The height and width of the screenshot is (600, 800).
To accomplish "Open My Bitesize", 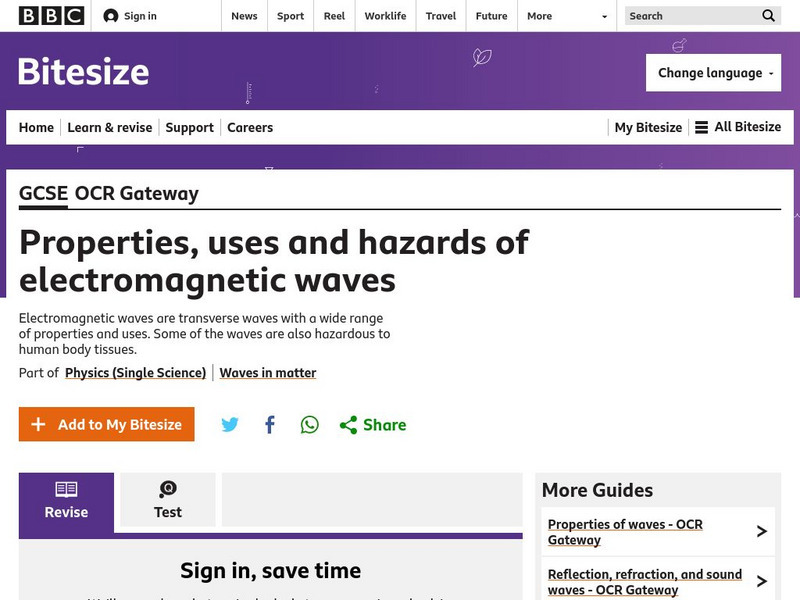I will coord(648,127).
